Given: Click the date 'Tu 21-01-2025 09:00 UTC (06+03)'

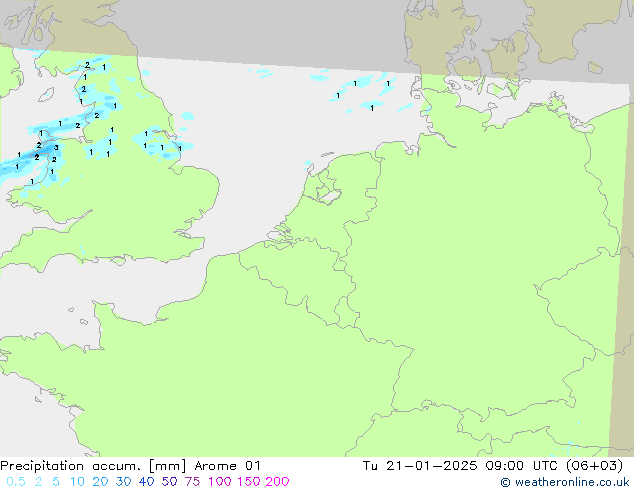Looking at the screenshot, I should [492, 466].
